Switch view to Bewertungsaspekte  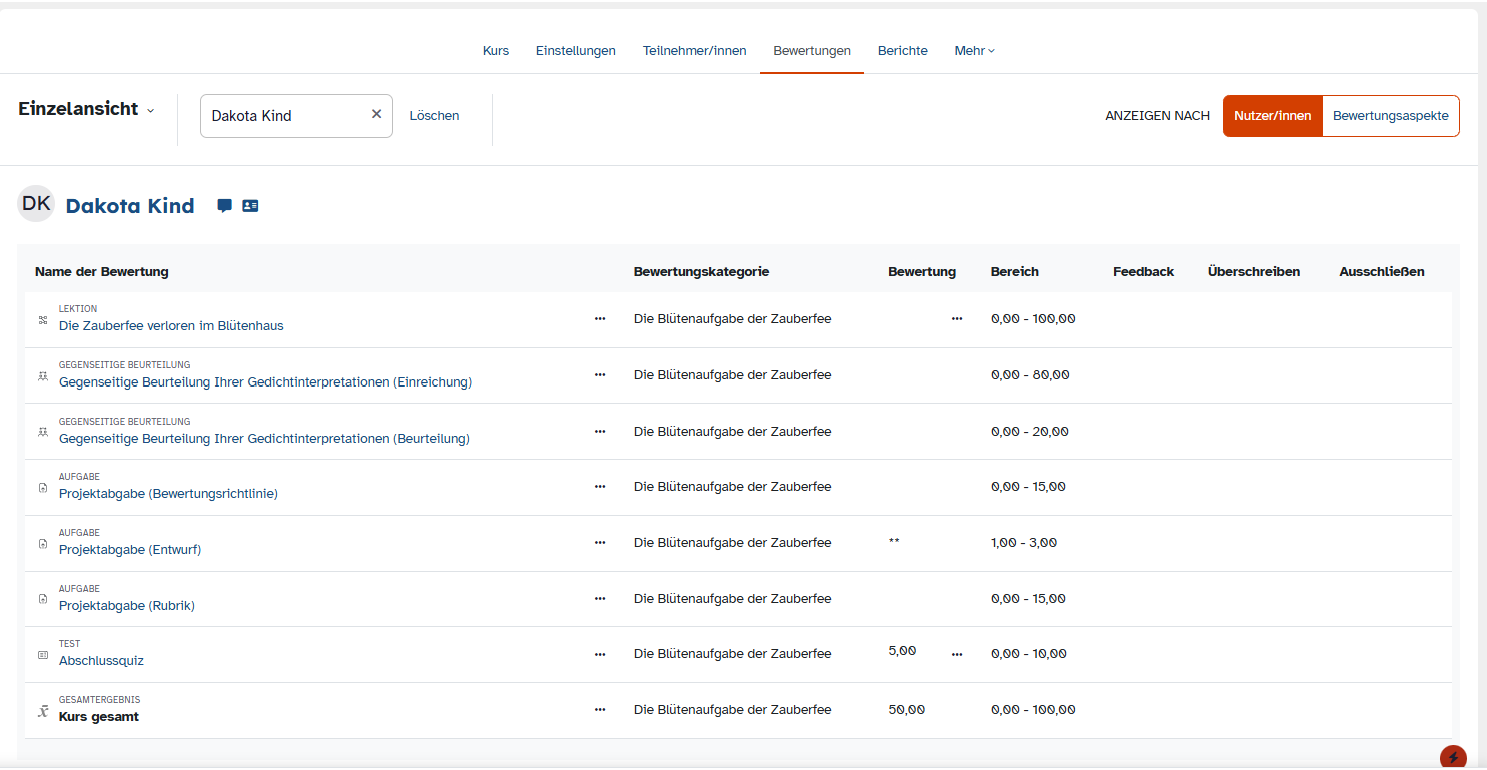[x=1391, y=116]
